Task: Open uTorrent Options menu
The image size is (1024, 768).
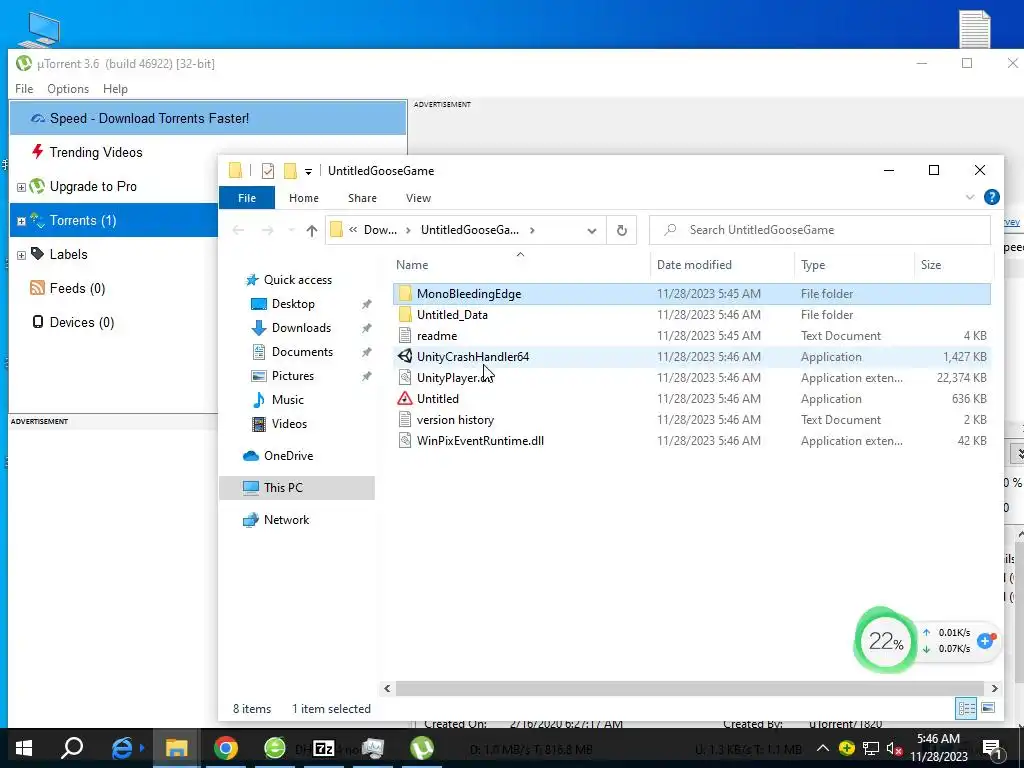Action: click(68, 89)
